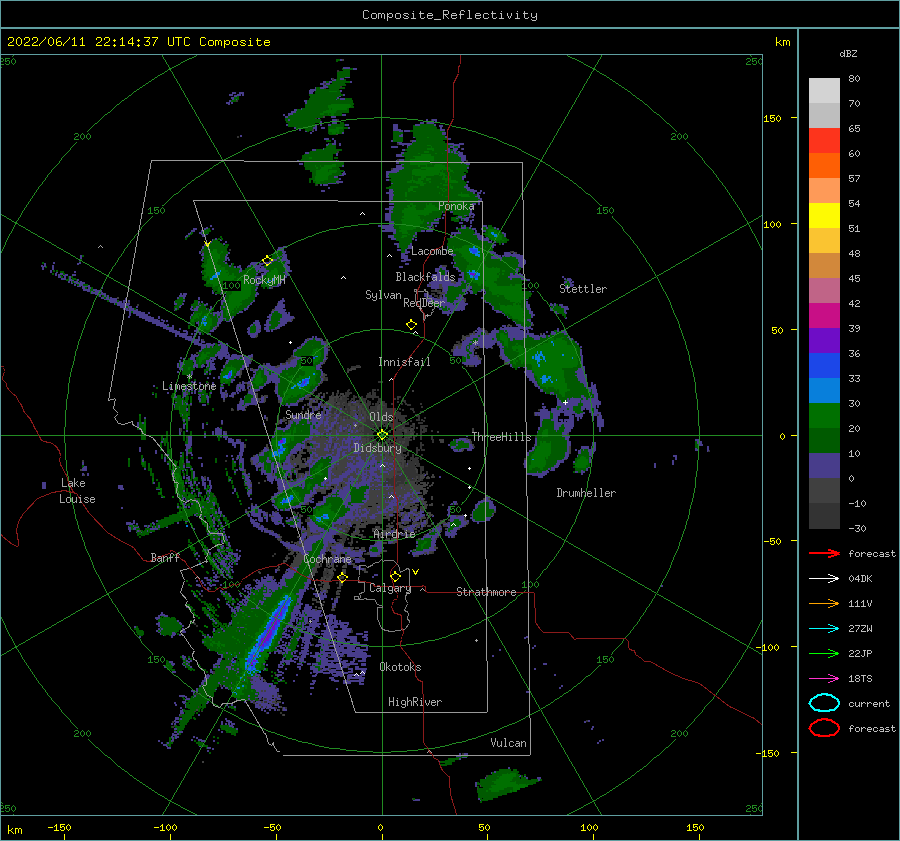Viewport: 900px width, 841px height.
Task: Select the Sylvan label
Action: point(383,295)
